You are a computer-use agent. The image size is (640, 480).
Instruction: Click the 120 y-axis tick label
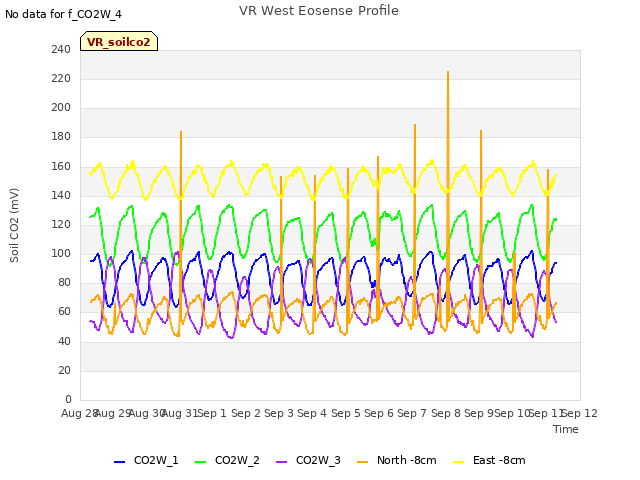(x=61, y=224)
